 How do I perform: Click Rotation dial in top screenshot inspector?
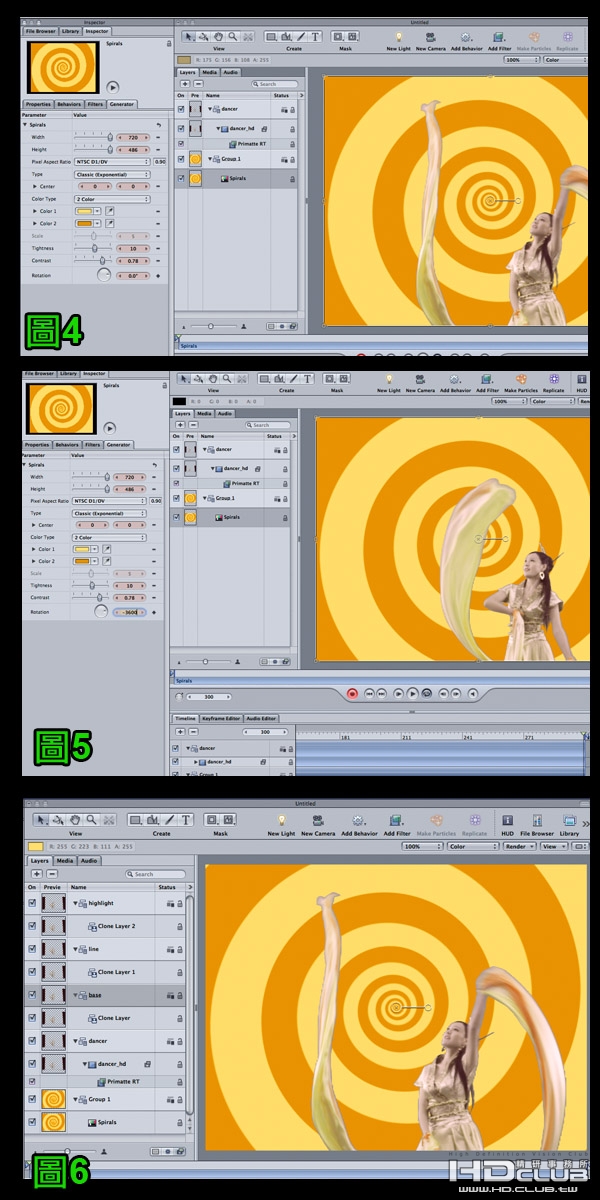coord(104,276)
